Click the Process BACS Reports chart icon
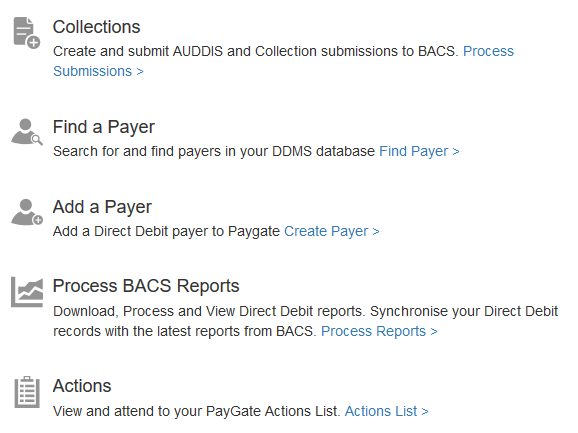 tap(27, 292)
